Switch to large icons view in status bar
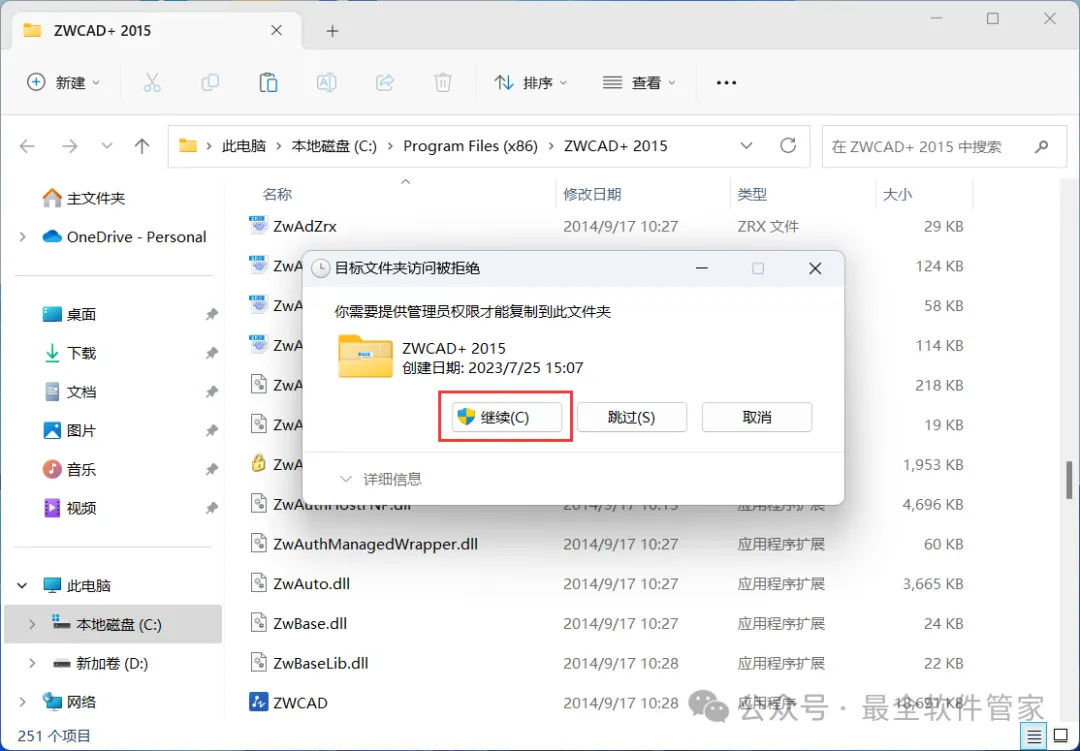This screenshot has width=1080, height=751. click(x=1061, y=737)
